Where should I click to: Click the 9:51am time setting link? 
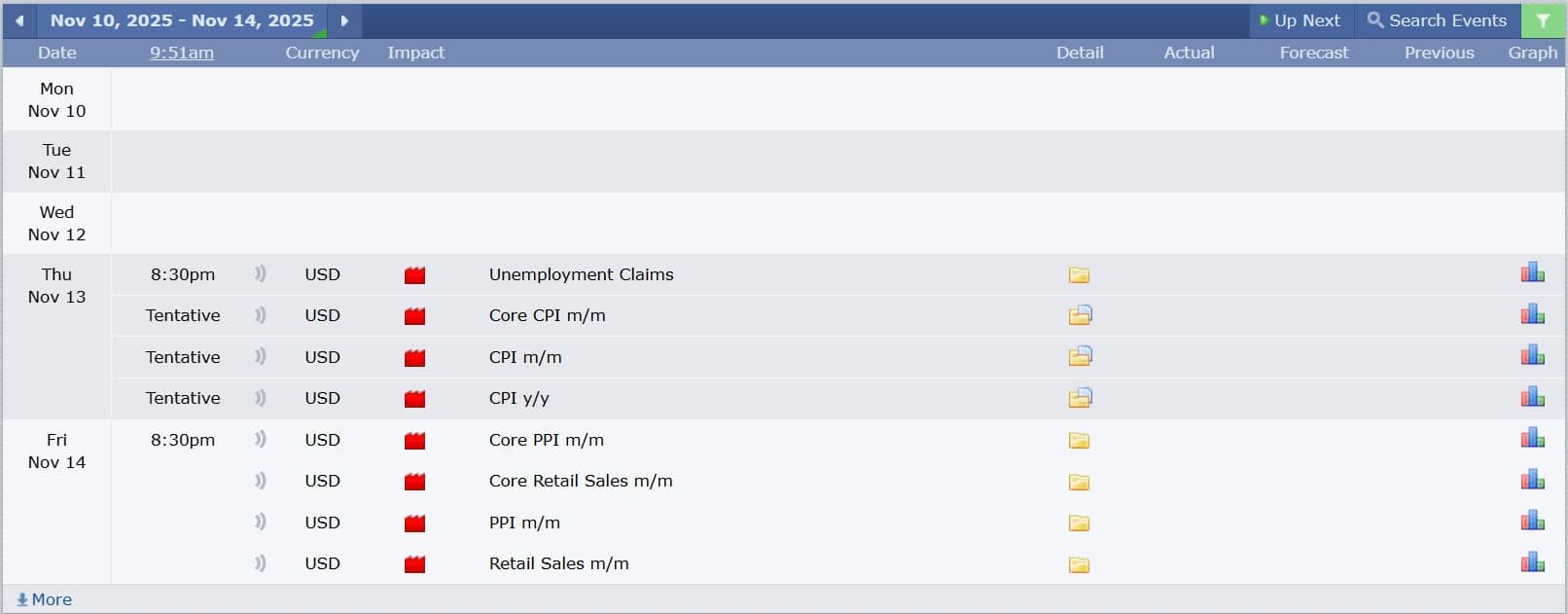(182, 53)
